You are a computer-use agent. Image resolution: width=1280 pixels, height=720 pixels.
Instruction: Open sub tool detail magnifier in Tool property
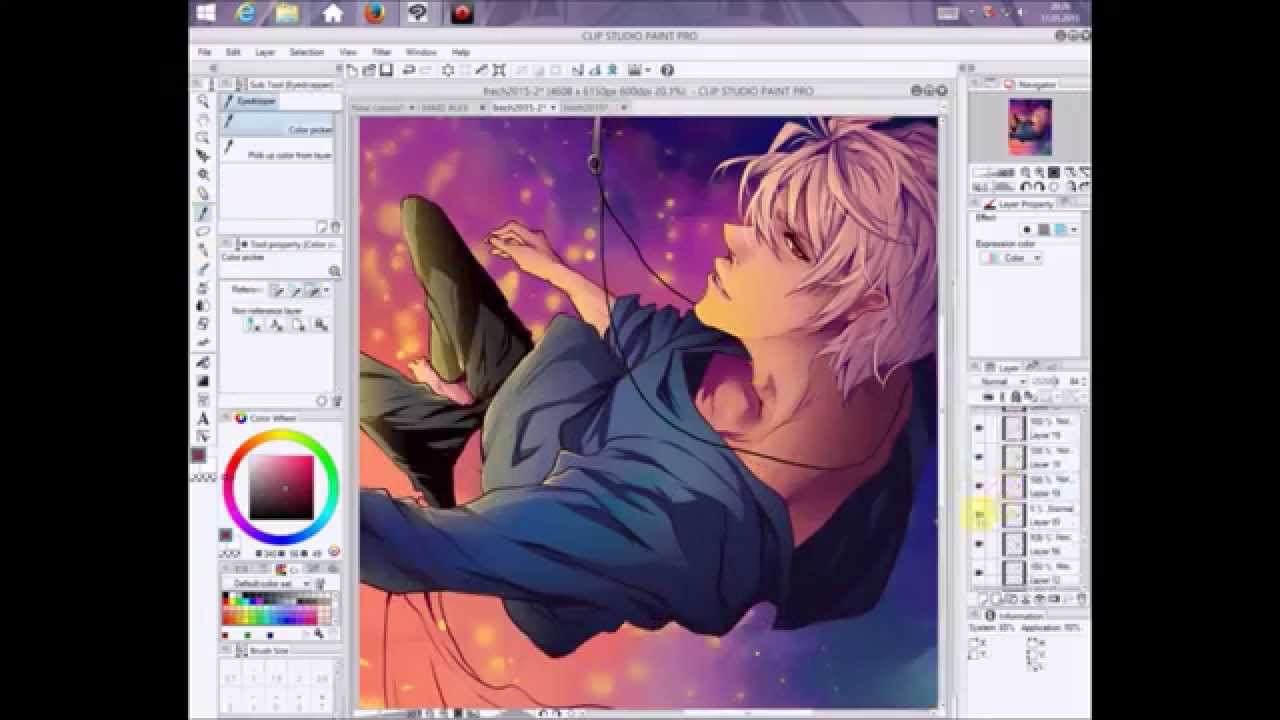pos(334,271)
